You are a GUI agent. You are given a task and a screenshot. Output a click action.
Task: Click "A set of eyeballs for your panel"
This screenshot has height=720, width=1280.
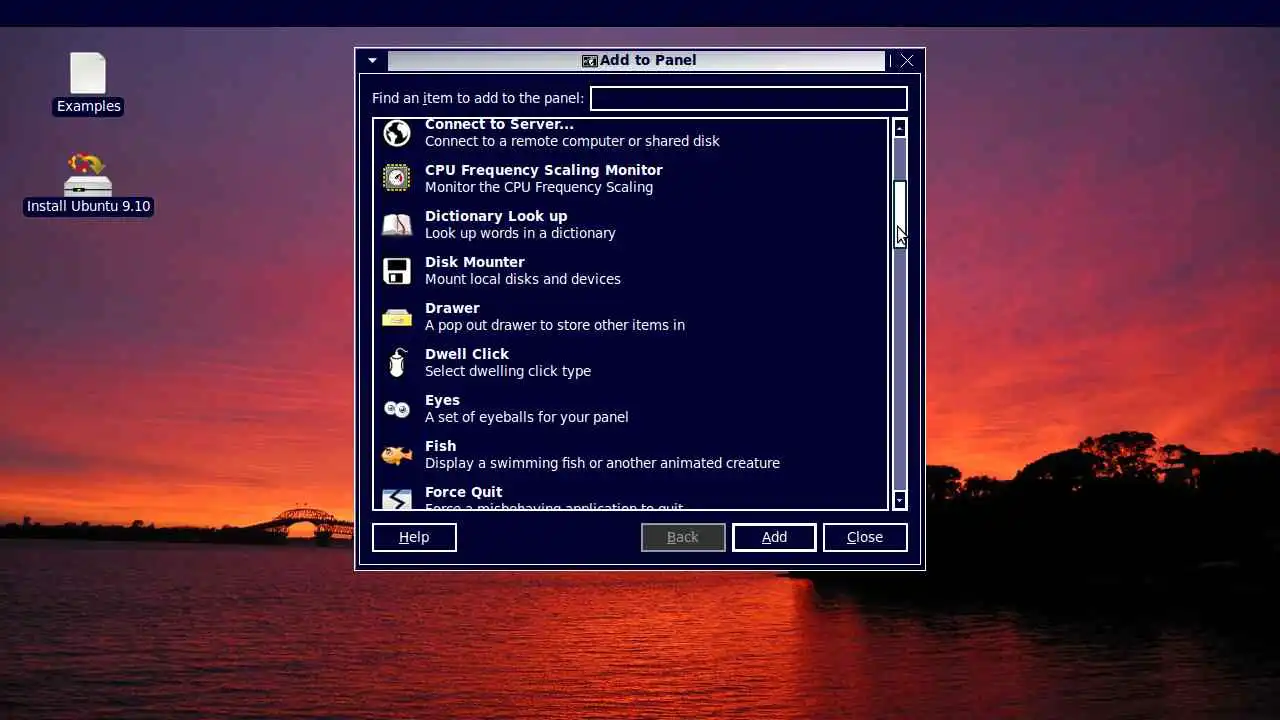click(x=527, y=417)
